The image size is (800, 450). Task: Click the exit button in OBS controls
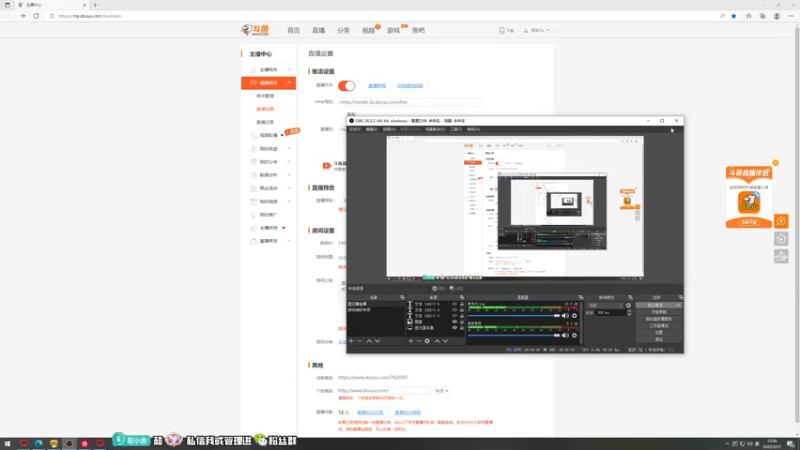point(659,339)
